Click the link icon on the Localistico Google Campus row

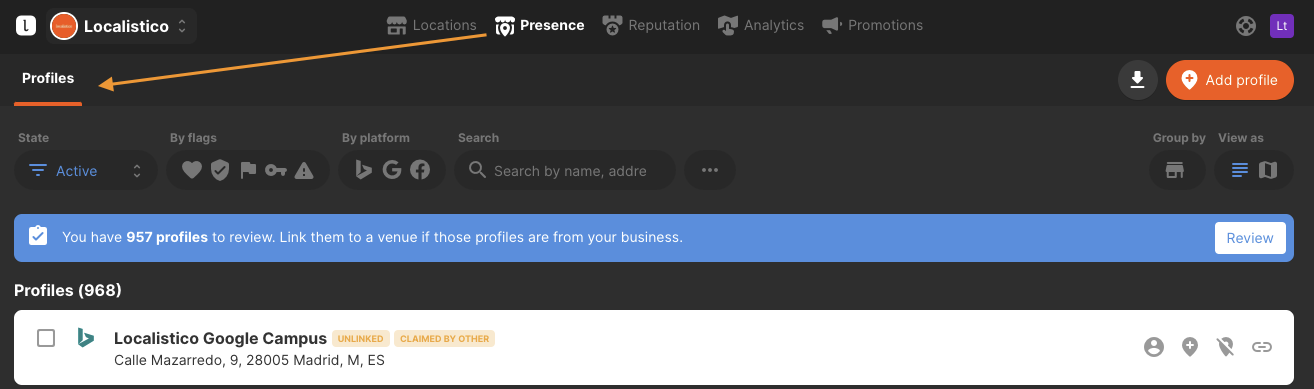(x=1262, y=347)
